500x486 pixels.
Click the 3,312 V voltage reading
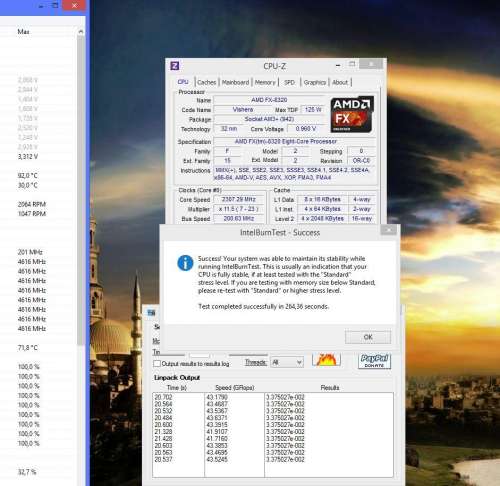[28, 156]
